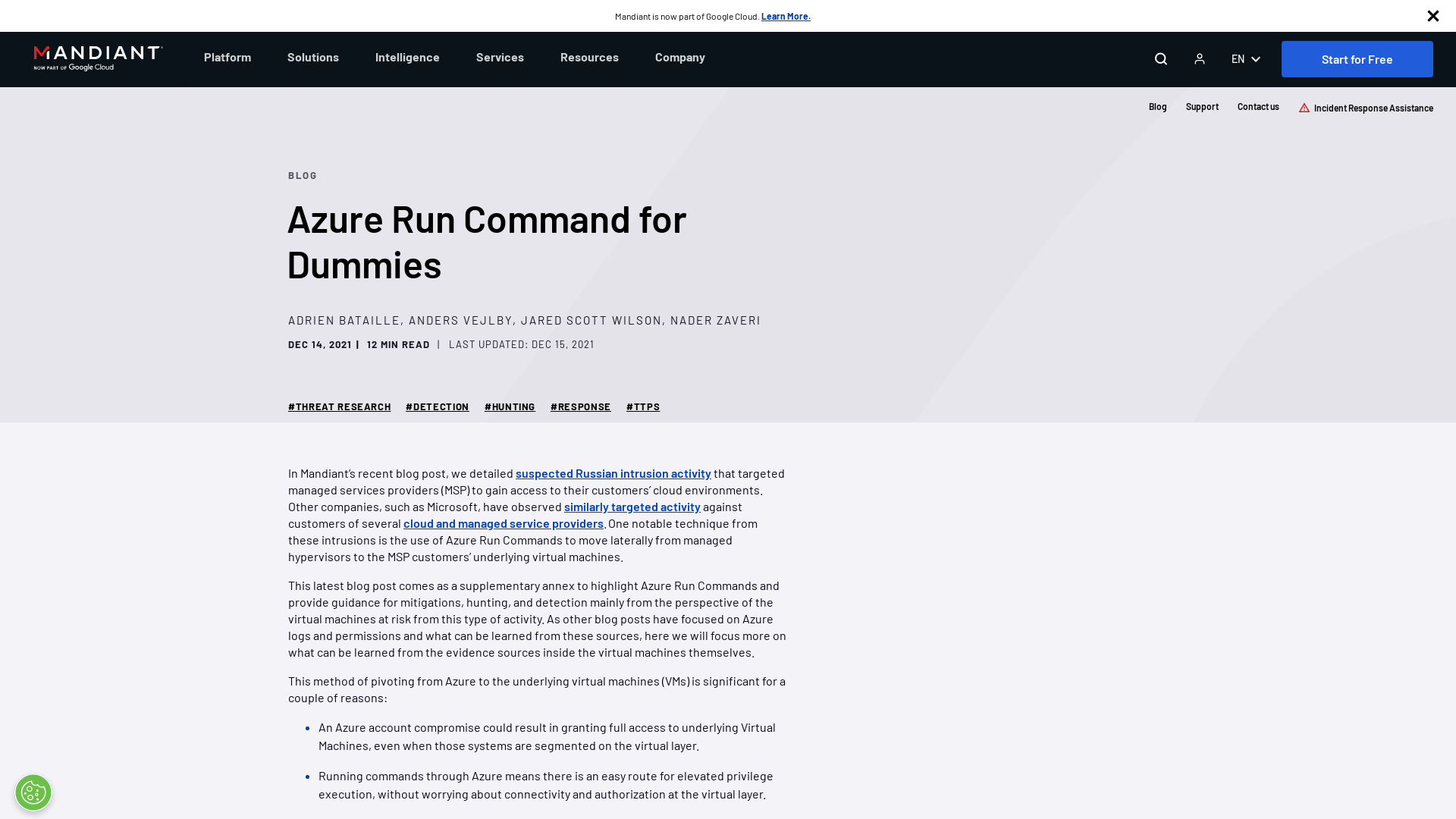Open the Services menu
Image resolution: width=1456 pixels, height=819 pixels.
(500, 58)
